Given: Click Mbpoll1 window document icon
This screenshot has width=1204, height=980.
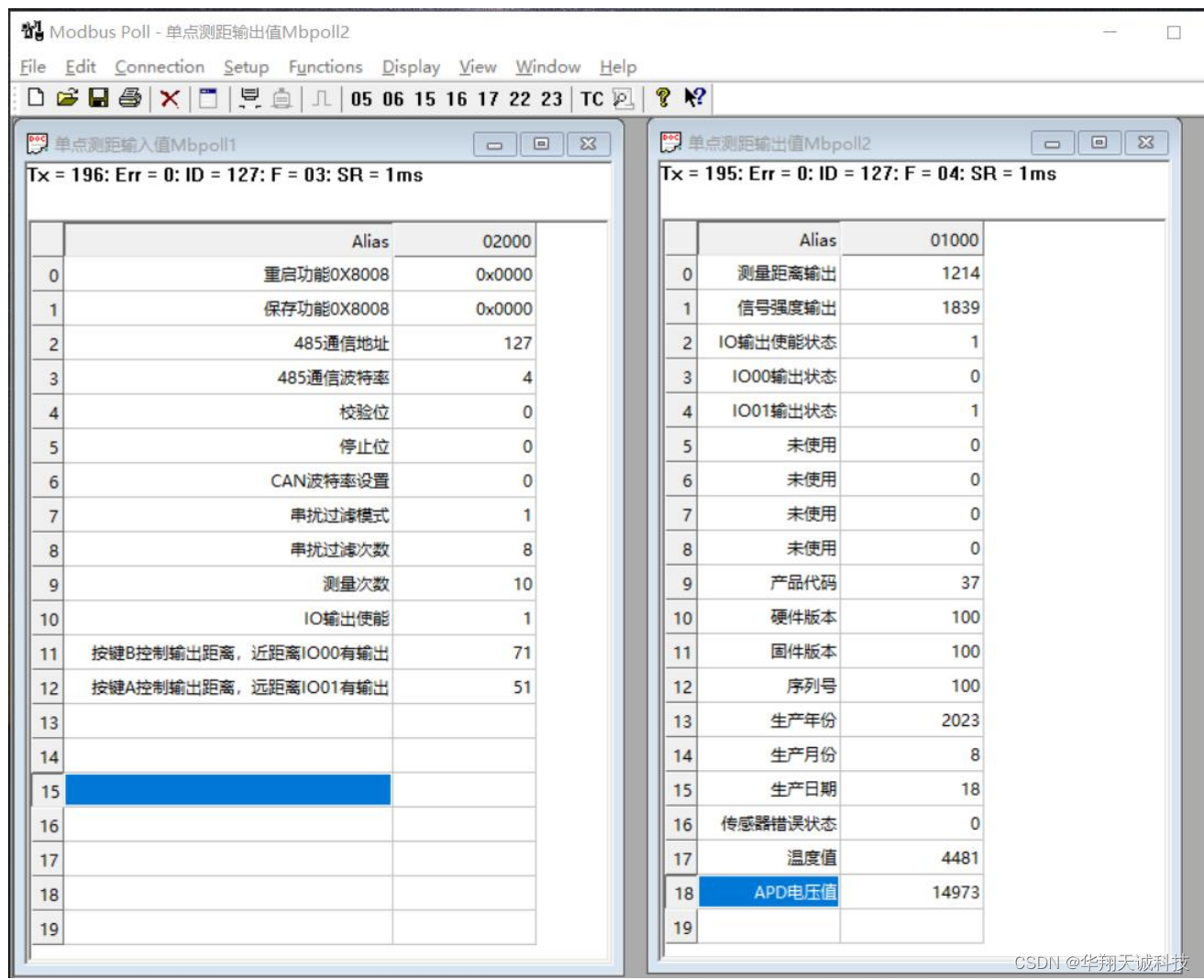Looking at the screenshot, I should (38, 144).
